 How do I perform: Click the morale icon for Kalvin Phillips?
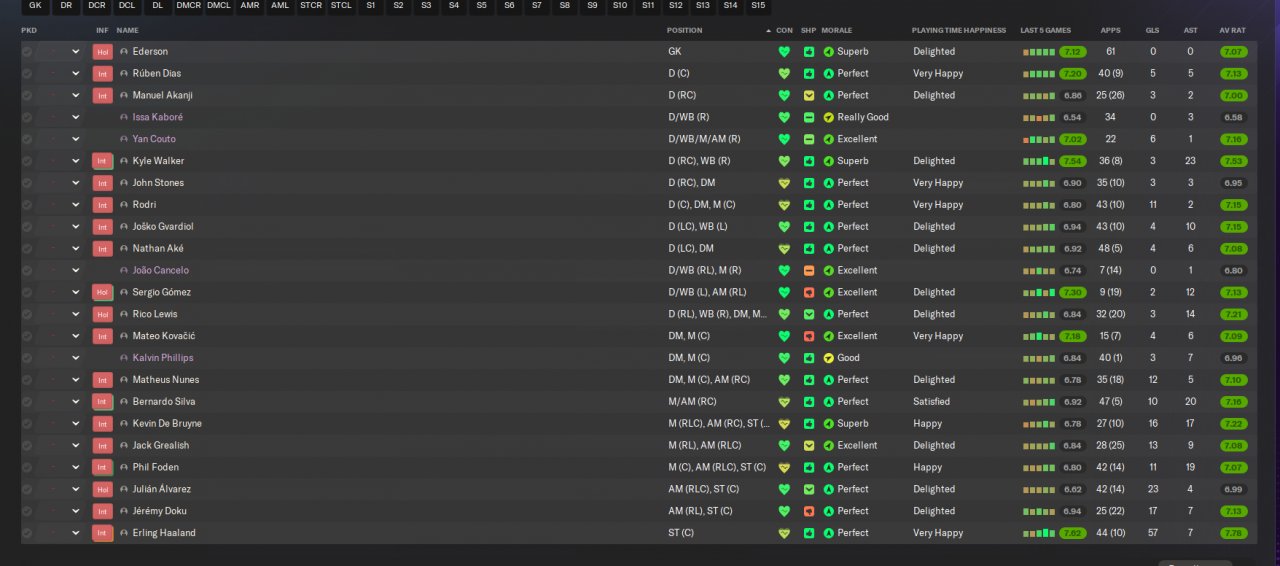pyautogui.click(x=828, y=358)
